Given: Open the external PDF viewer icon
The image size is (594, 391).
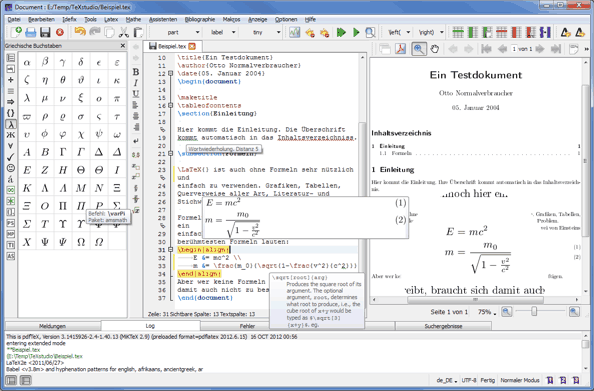Looking at the screenshot, I should [400, 49].
